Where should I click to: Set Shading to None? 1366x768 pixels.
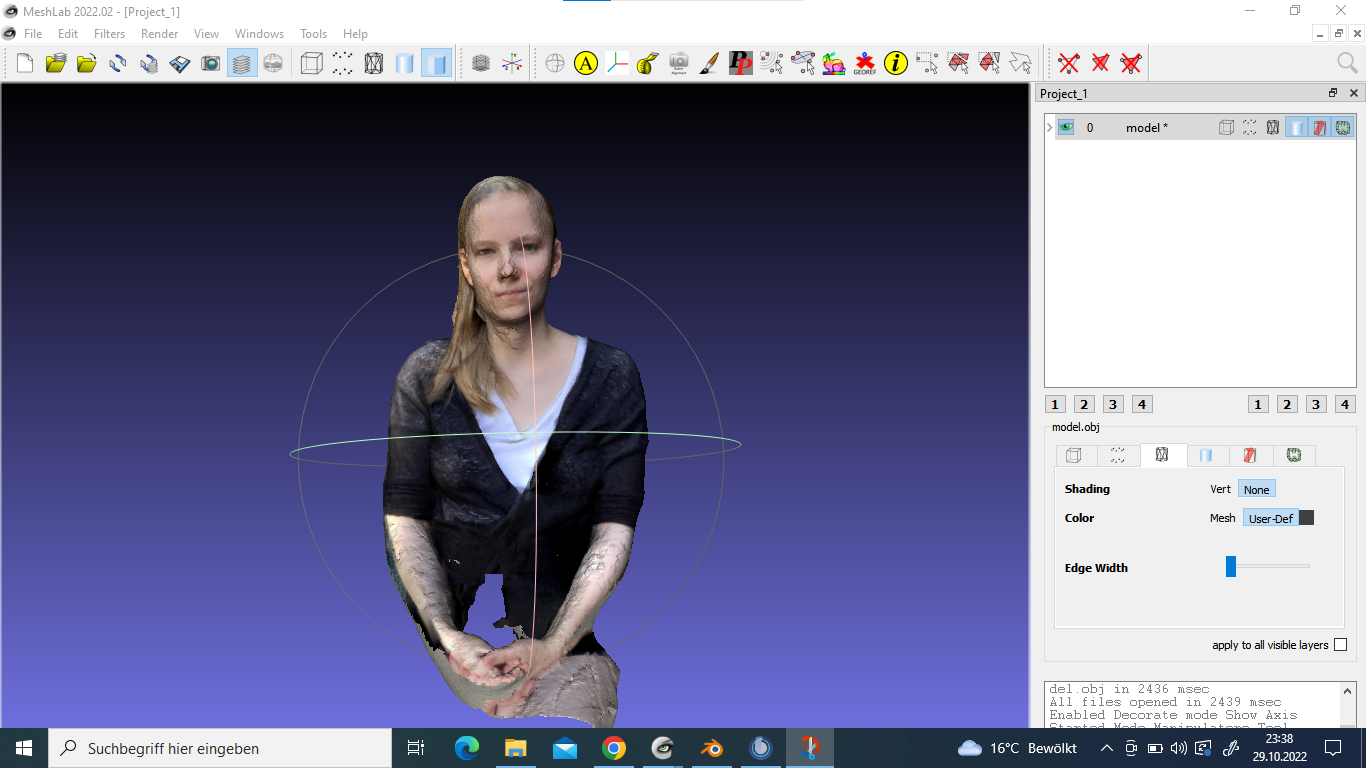[x=1257, y=489]
